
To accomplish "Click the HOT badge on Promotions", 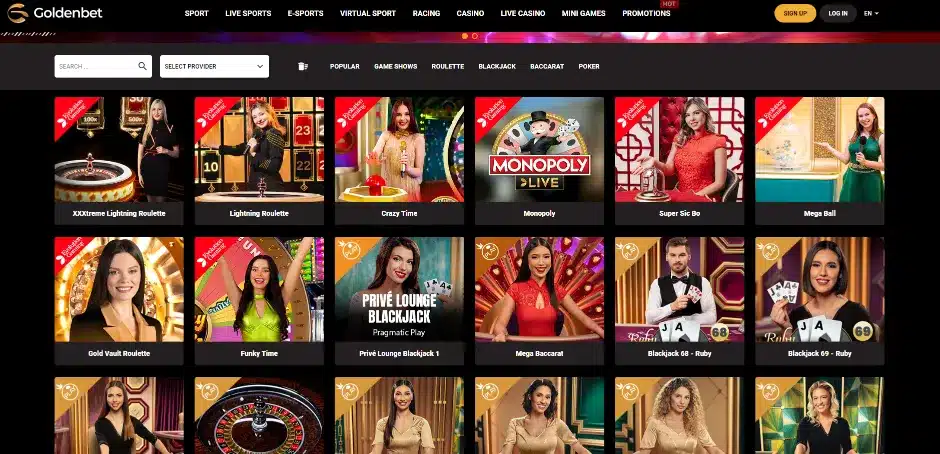I will 669,4.
